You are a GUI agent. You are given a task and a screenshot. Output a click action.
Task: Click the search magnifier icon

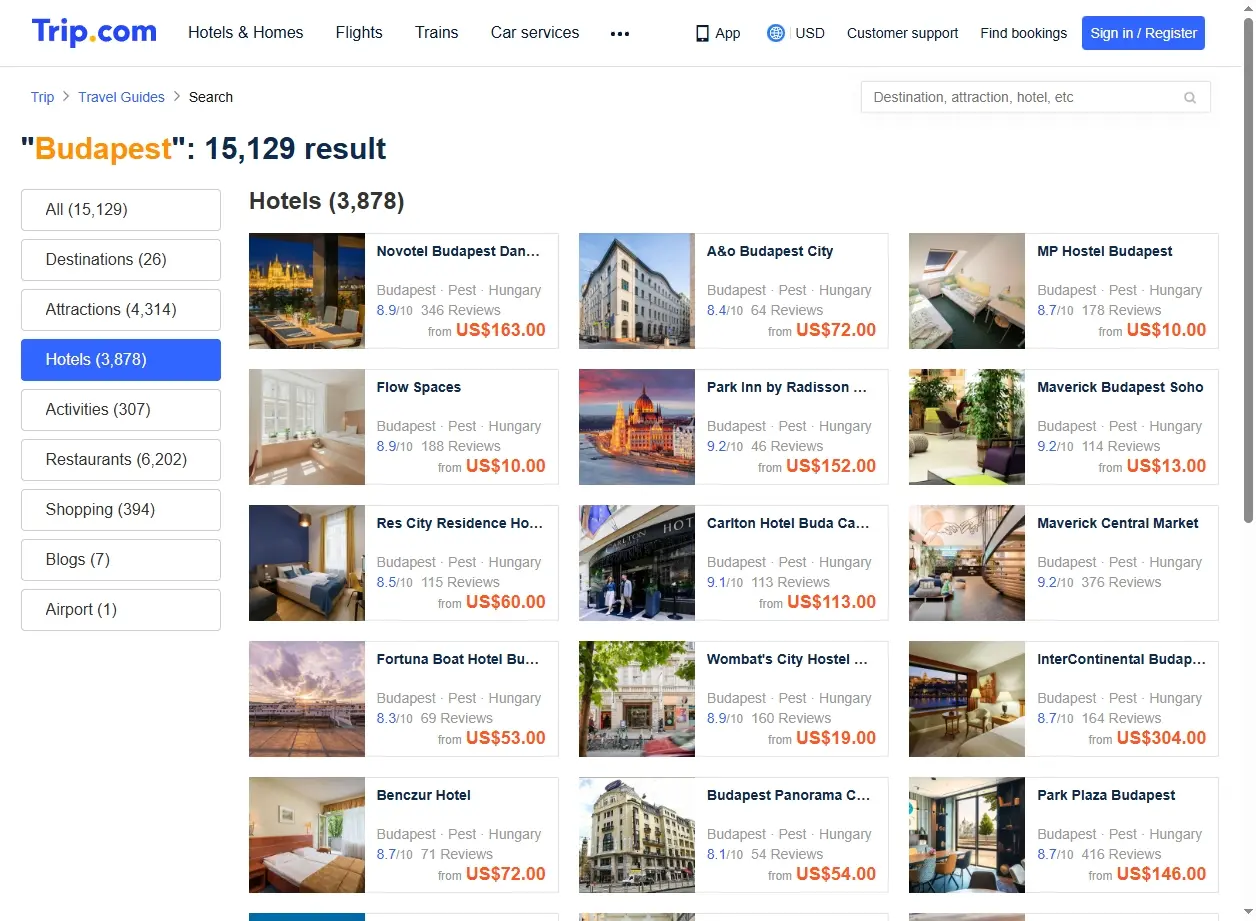pos(1190,97)
